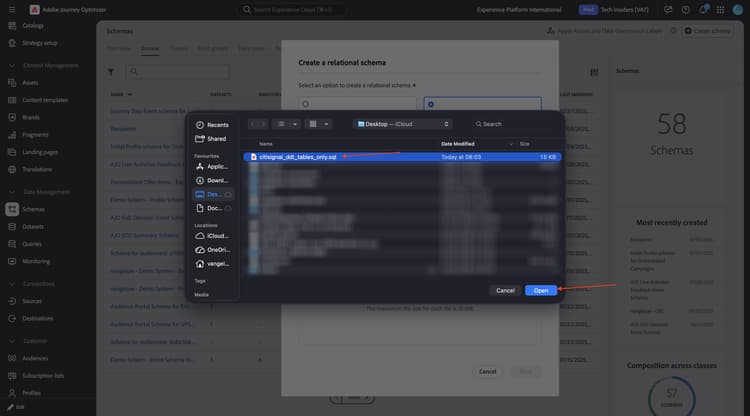The height and width of the screenshot is (416, 750).
Task: Switch to the Browse tab in Schemas
Action: [150, 48]
